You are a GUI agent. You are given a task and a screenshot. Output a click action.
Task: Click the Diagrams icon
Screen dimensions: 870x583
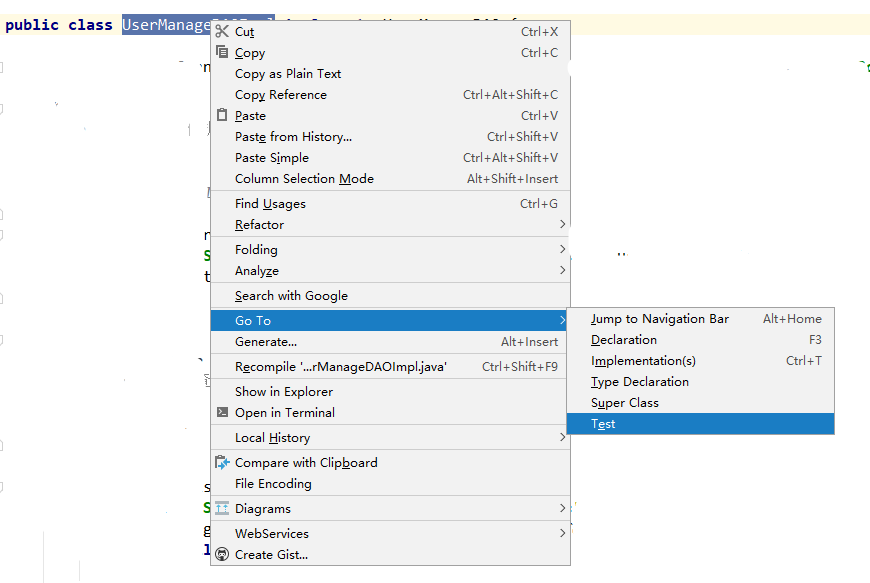pyautogui.click(x=222, y=508)
